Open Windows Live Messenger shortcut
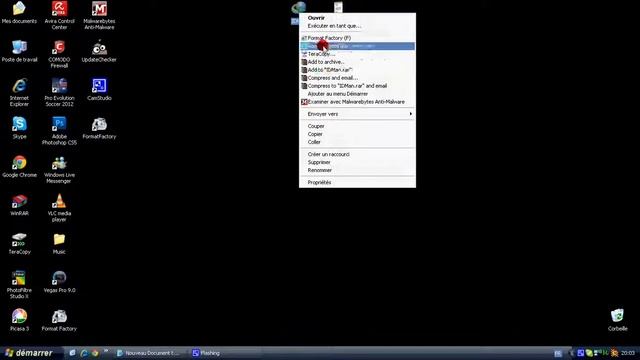Screen dimensions: 640x360 point(59,169)
